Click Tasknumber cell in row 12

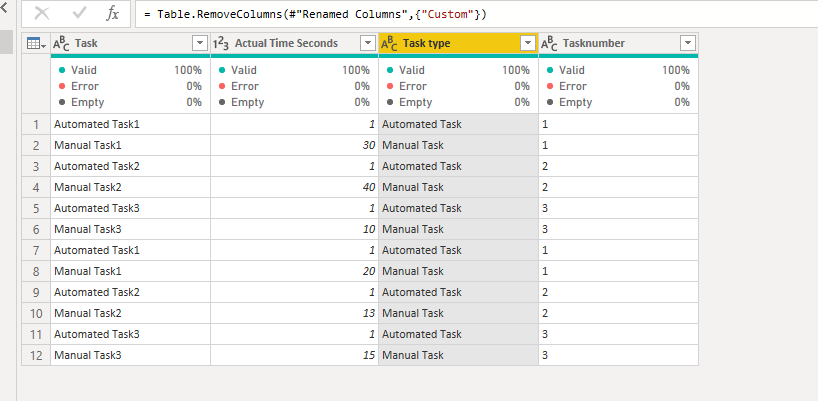(619, 355)
